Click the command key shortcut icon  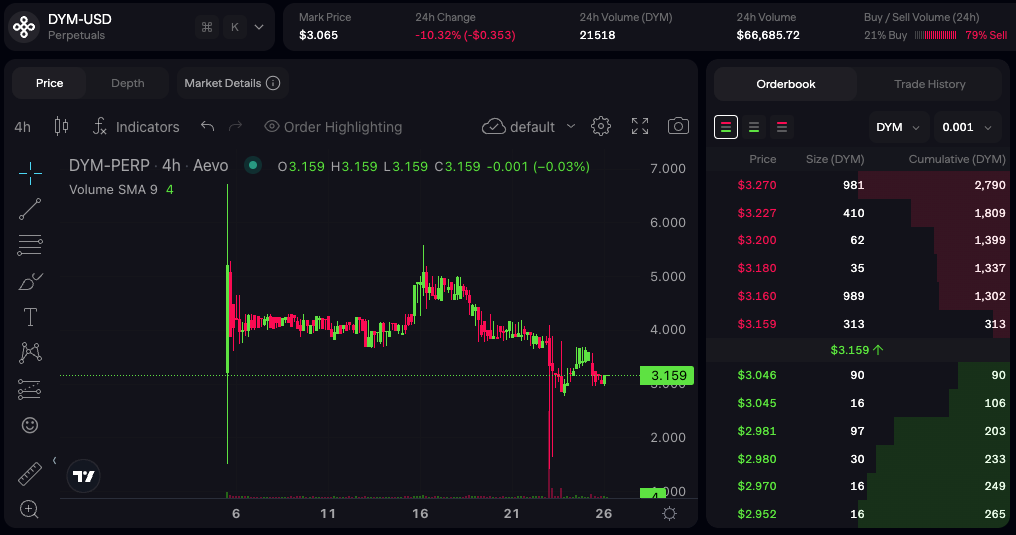coord(207,27)
